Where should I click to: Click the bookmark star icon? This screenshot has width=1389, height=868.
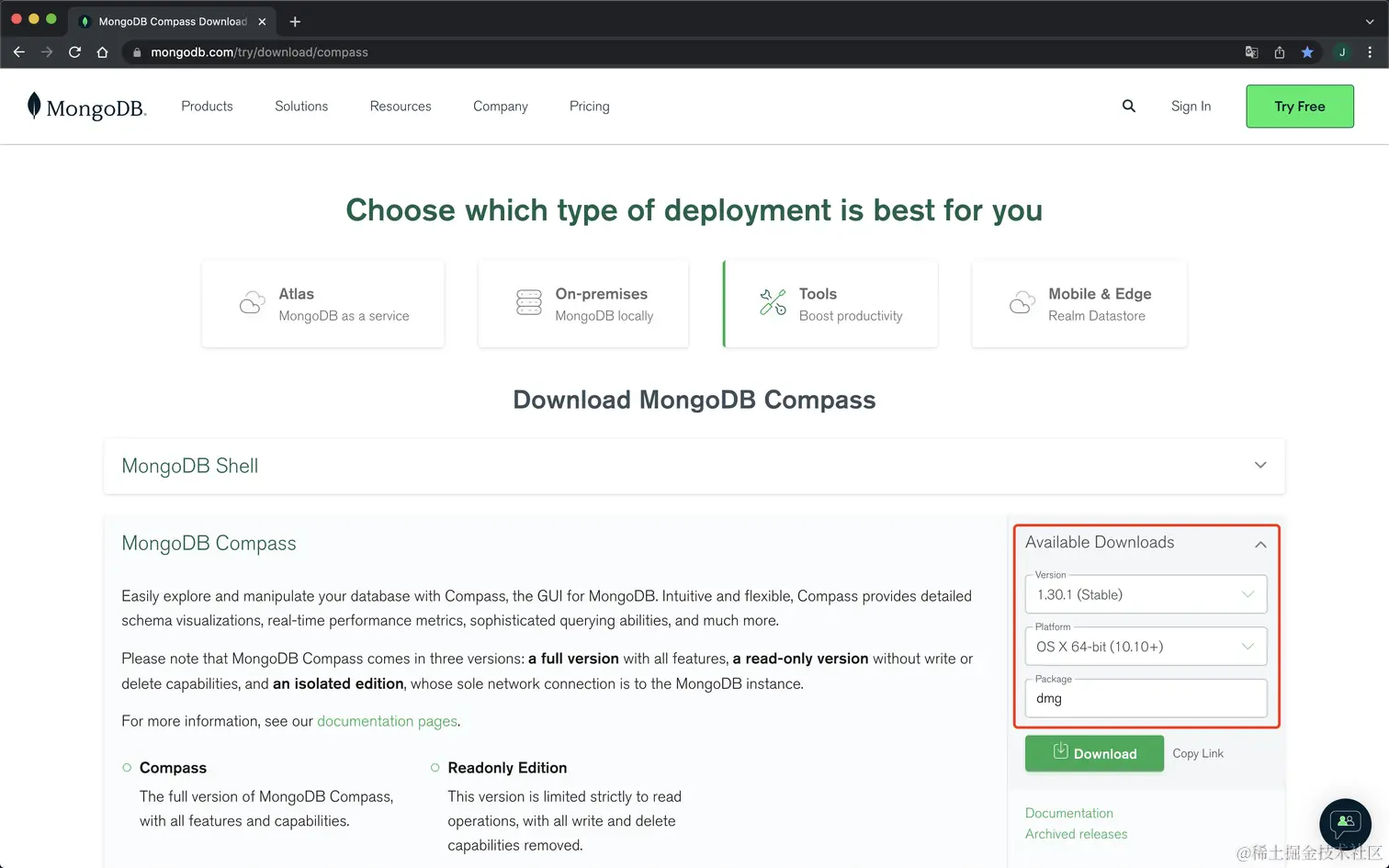pyautogui.click(x=1306, y=52)
